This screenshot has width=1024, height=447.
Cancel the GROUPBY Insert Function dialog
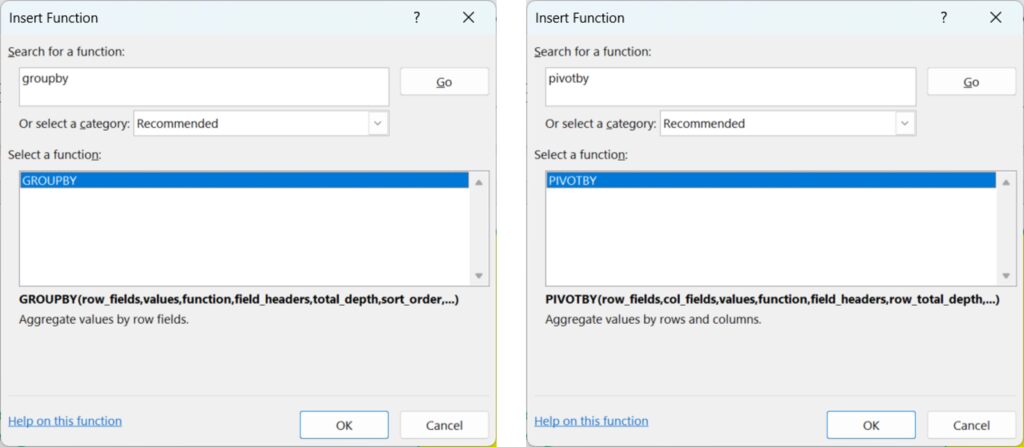[x=444, y=425]
